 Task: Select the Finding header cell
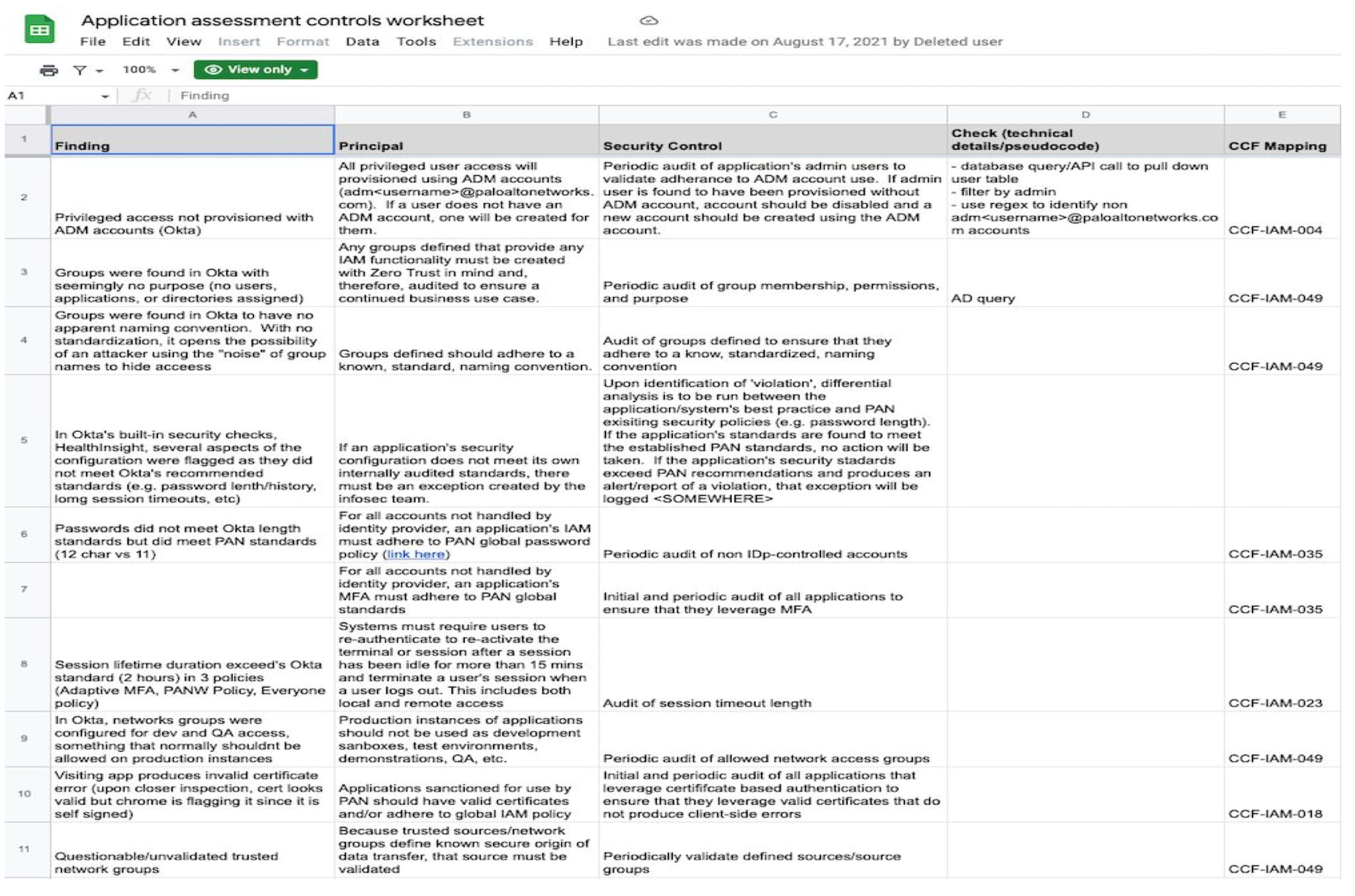[193, 140]
